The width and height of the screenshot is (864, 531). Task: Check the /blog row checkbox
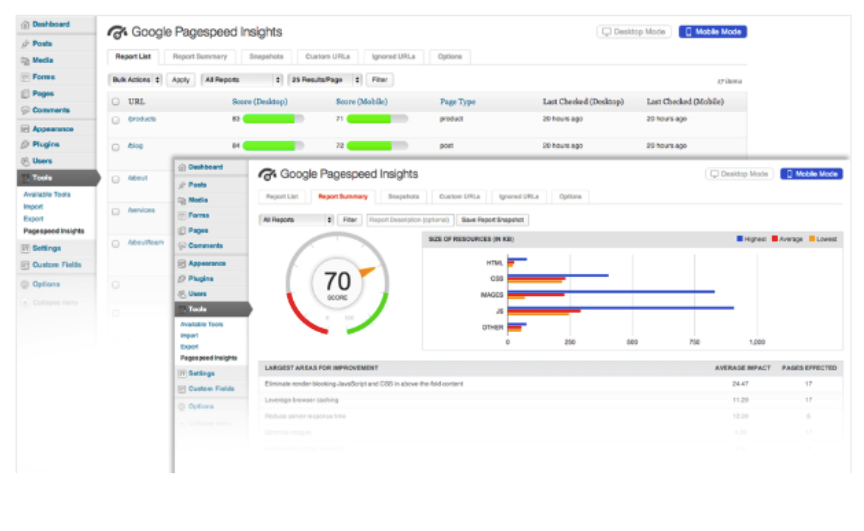click(116, 147)
